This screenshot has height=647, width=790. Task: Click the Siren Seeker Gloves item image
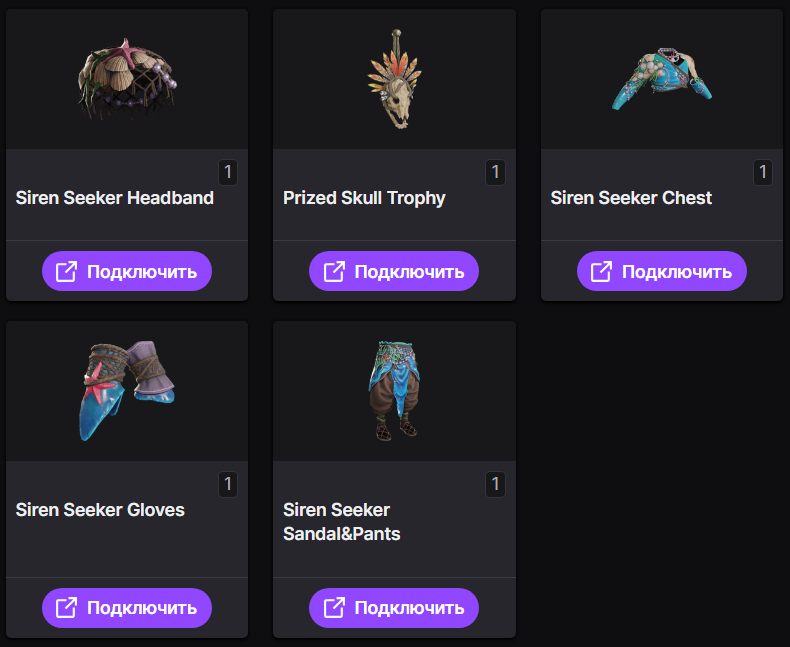pos(127,391)
